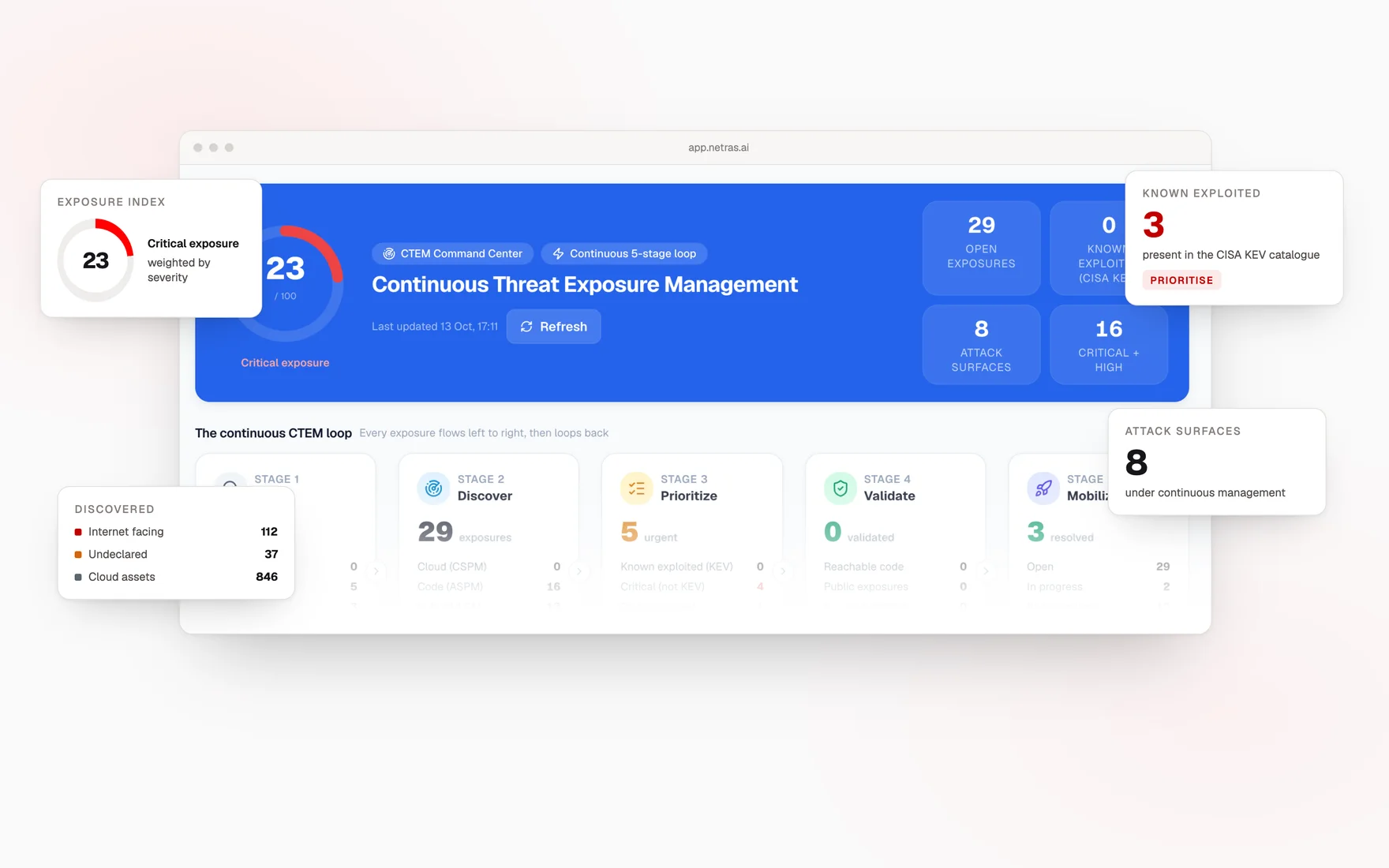
Task: Select the Continuous 5-stage loop pill
Action: click(624, 253)
